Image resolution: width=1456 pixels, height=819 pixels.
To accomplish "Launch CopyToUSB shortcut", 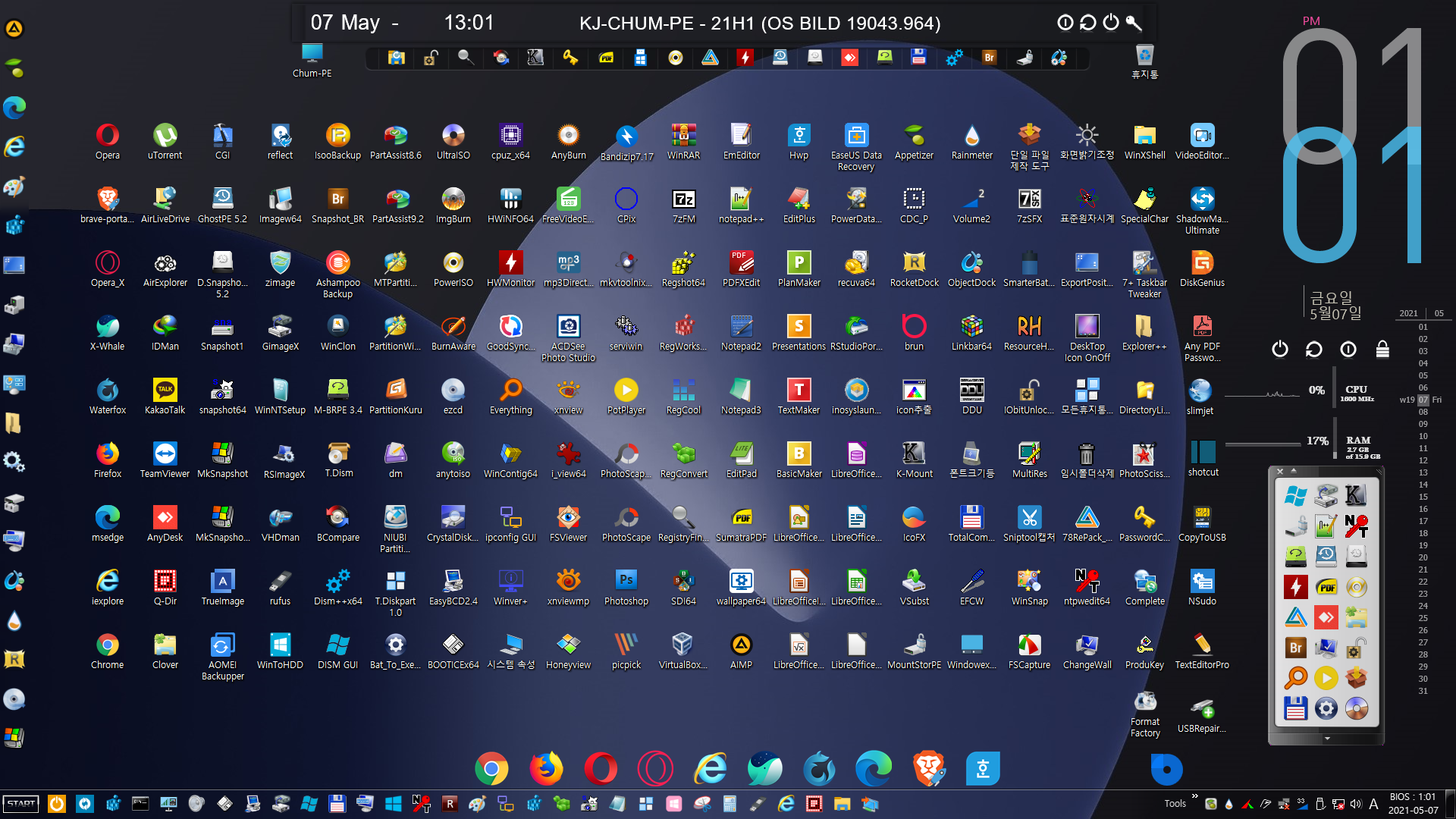I will [x=1202, y=523].
